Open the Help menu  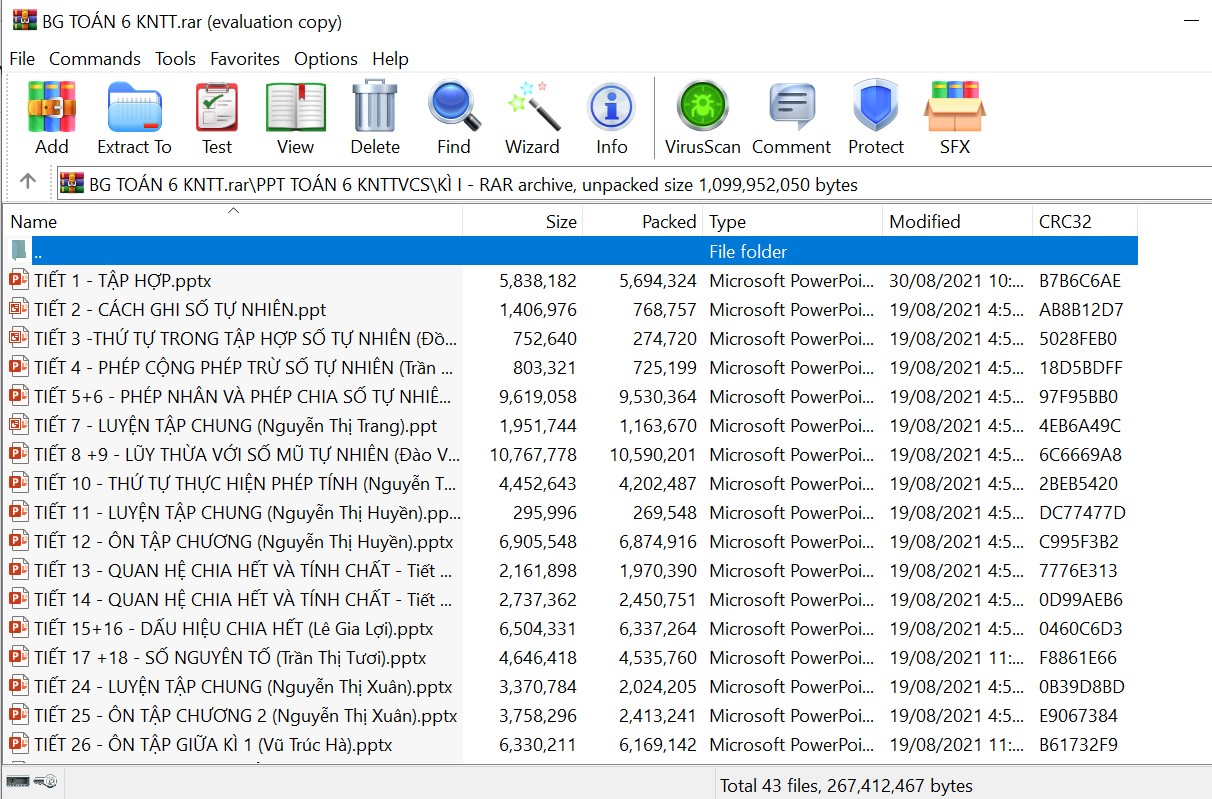point(390,58)
